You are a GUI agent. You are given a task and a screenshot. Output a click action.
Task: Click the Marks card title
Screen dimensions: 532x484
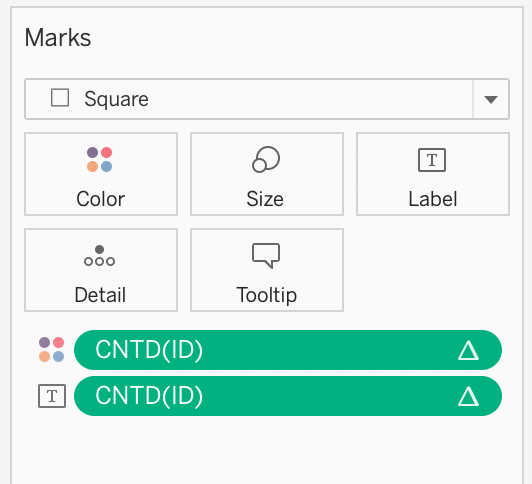[x=58, y=37]
